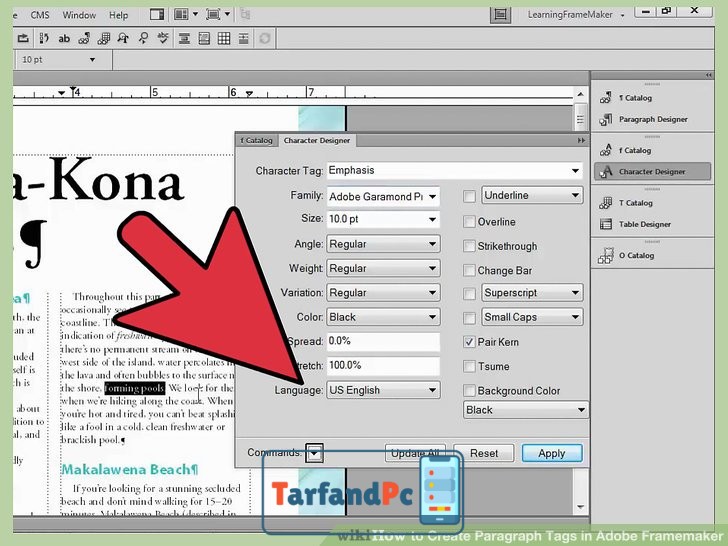Click the document vertical scrollbar up arrow
The image size is (728, 546).
580,94
